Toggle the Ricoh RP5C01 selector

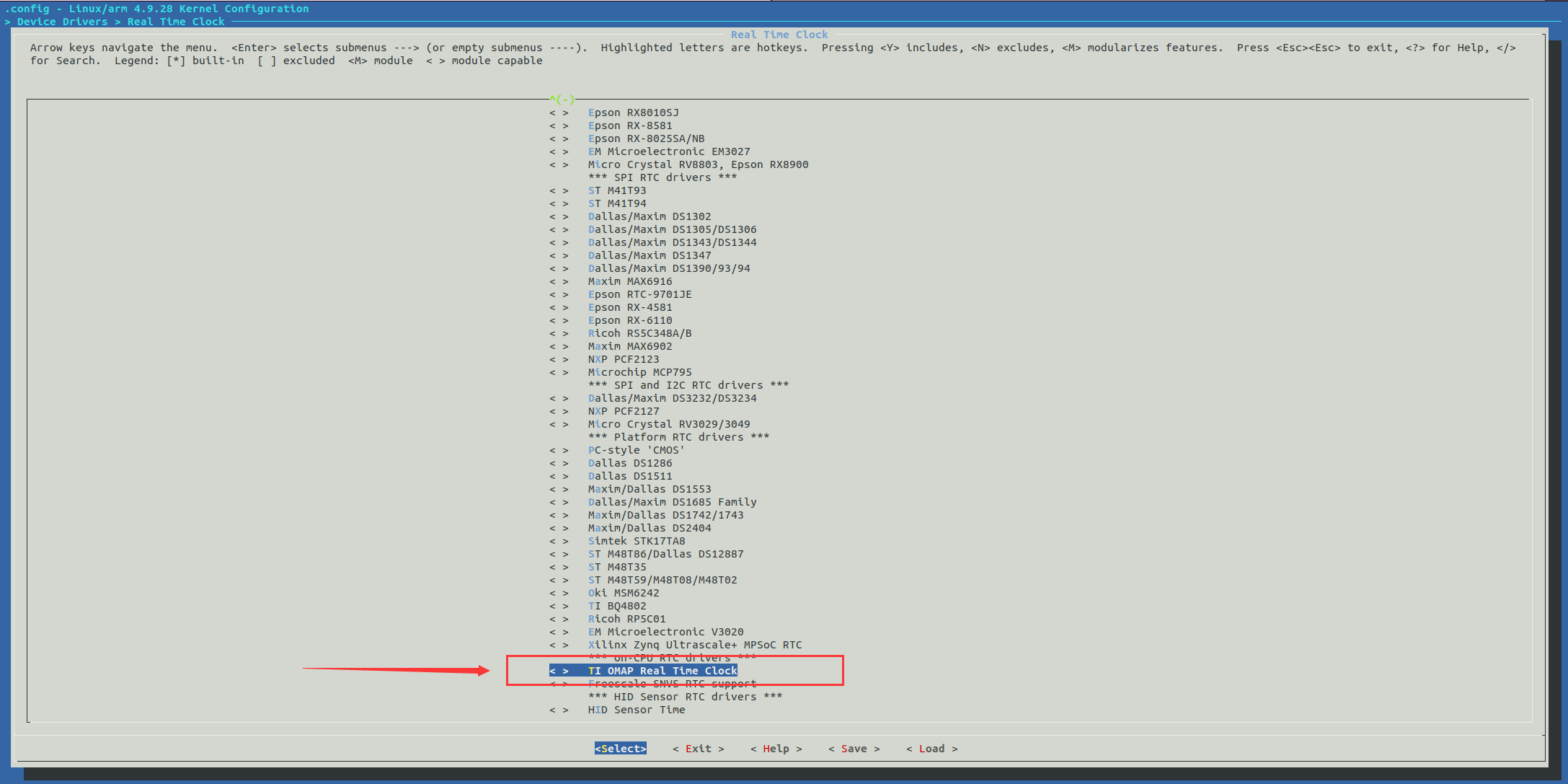pos(559,620)
